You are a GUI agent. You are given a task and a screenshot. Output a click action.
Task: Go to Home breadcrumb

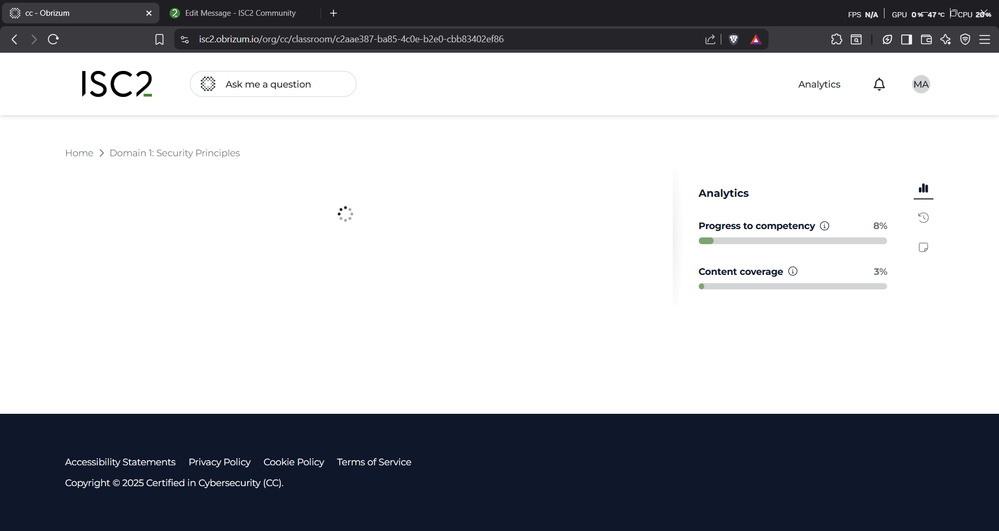[x=79, y=153]
